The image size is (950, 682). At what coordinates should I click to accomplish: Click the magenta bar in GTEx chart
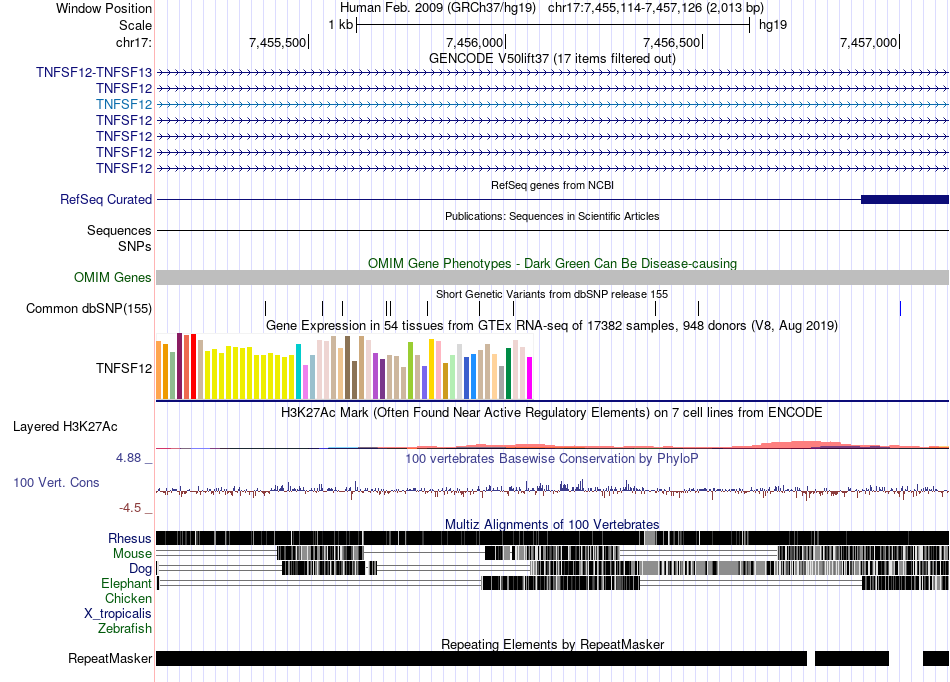(x=530, y=378)
